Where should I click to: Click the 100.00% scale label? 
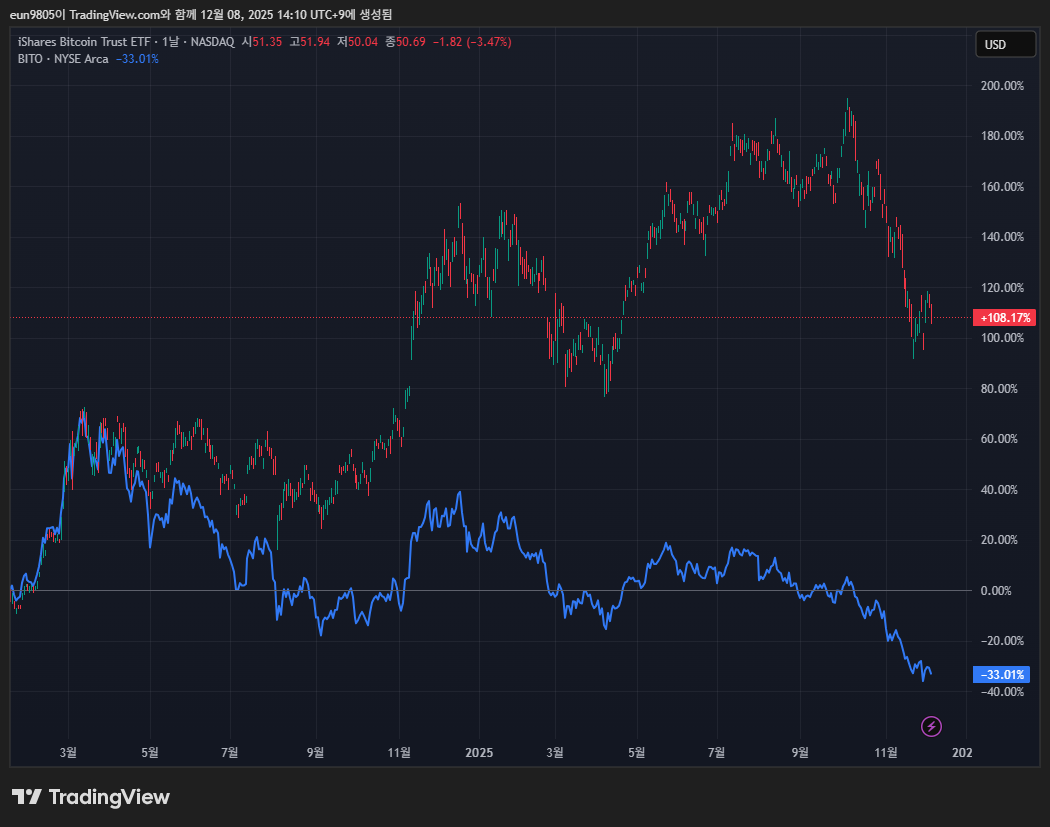pos(1002,338)
